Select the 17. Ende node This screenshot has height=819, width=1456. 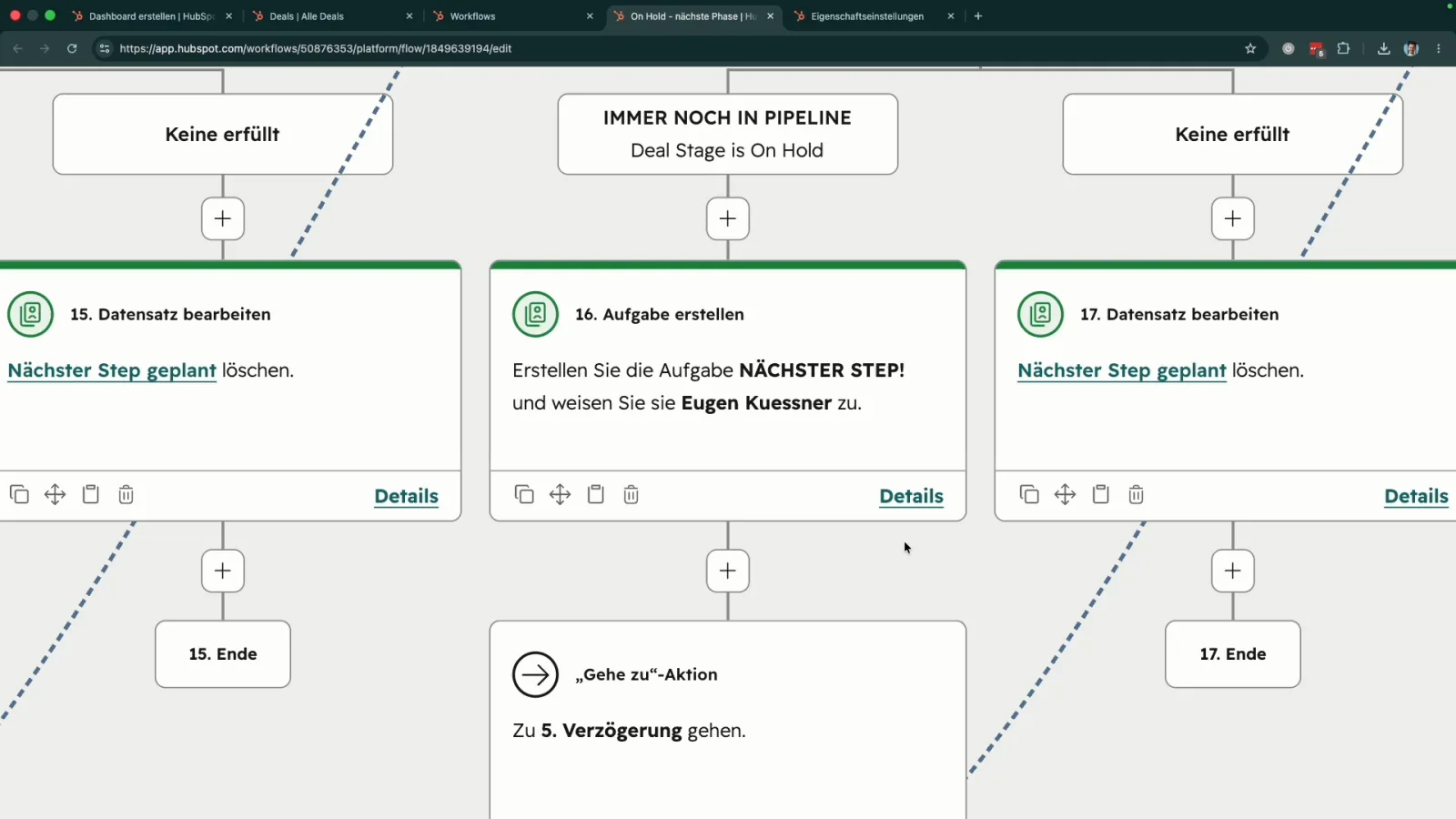[x=1233, y=654]
